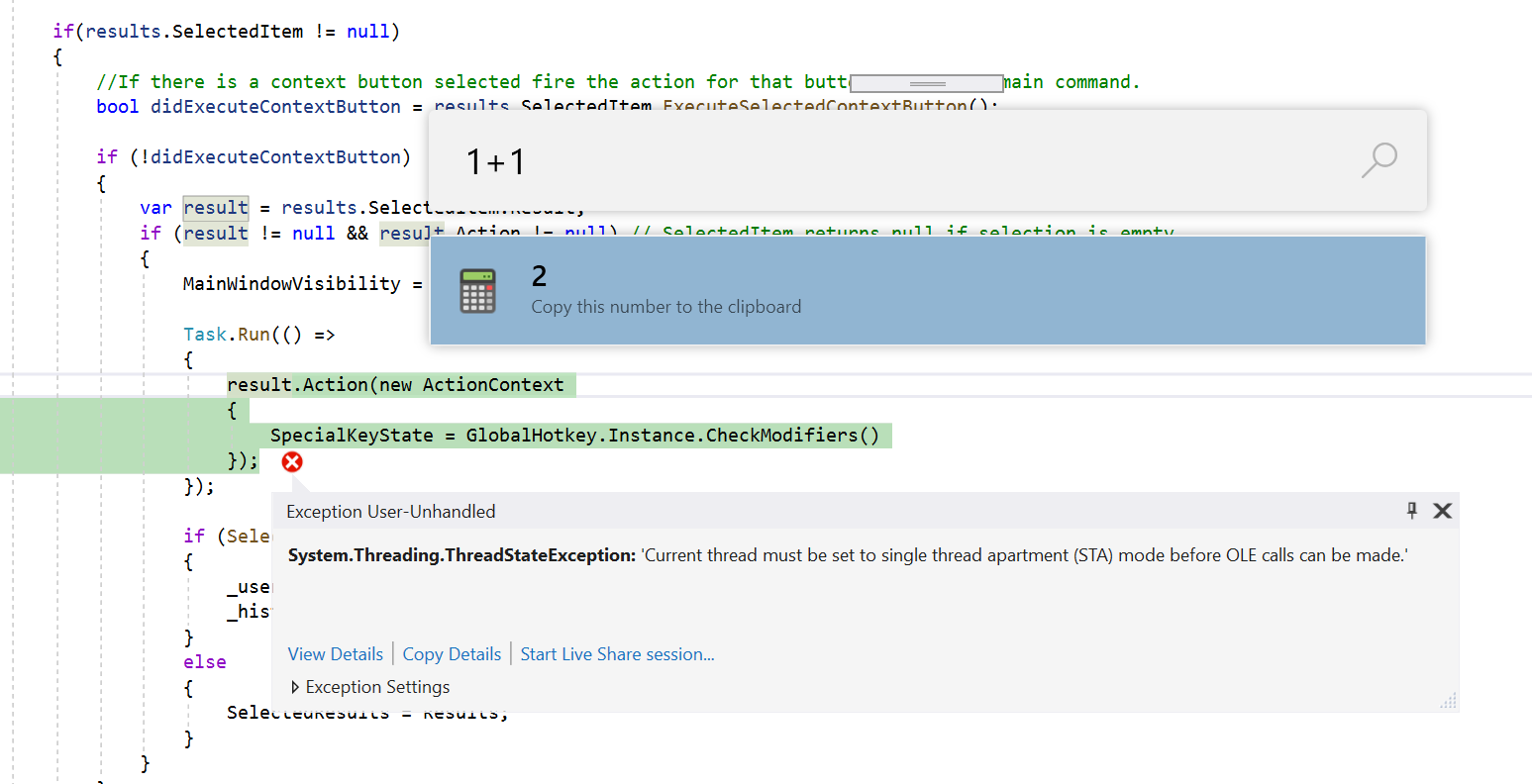
Task: Click the resize grip of the exception popup
Action: pyautogui.click(x=1448, y=700)
